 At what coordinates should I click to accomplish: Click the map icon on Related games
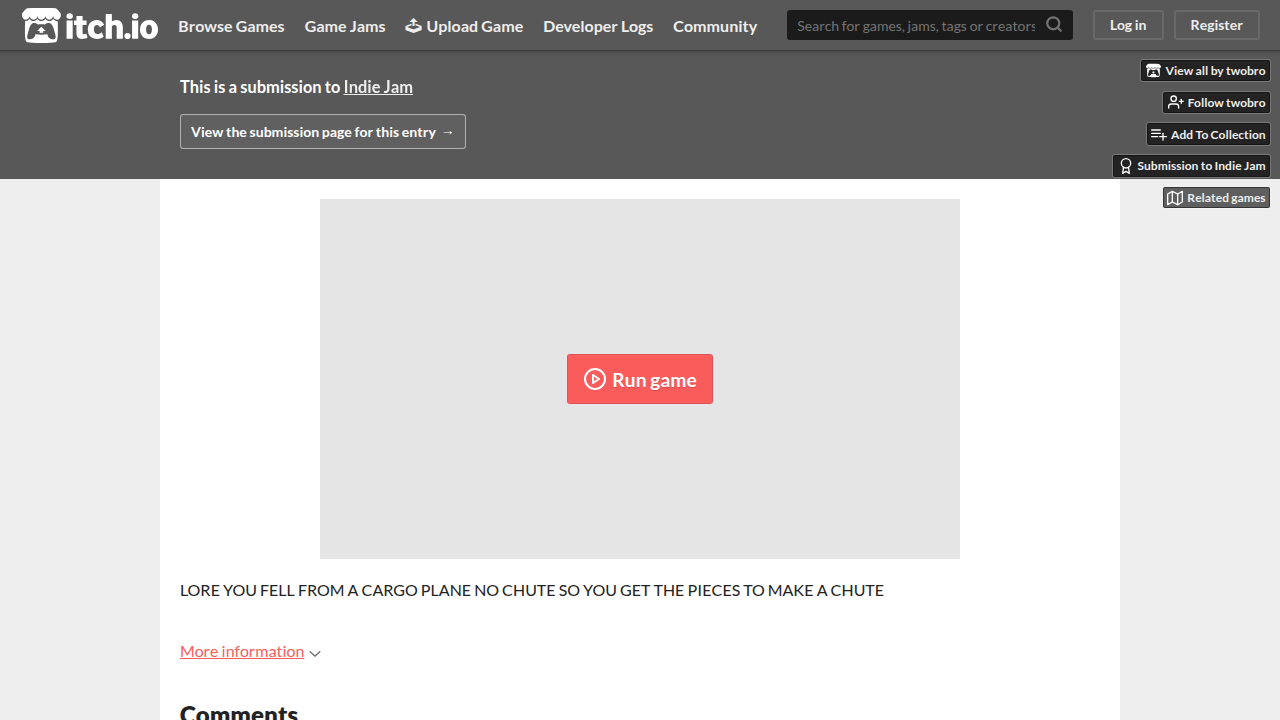click(1175, 198)
